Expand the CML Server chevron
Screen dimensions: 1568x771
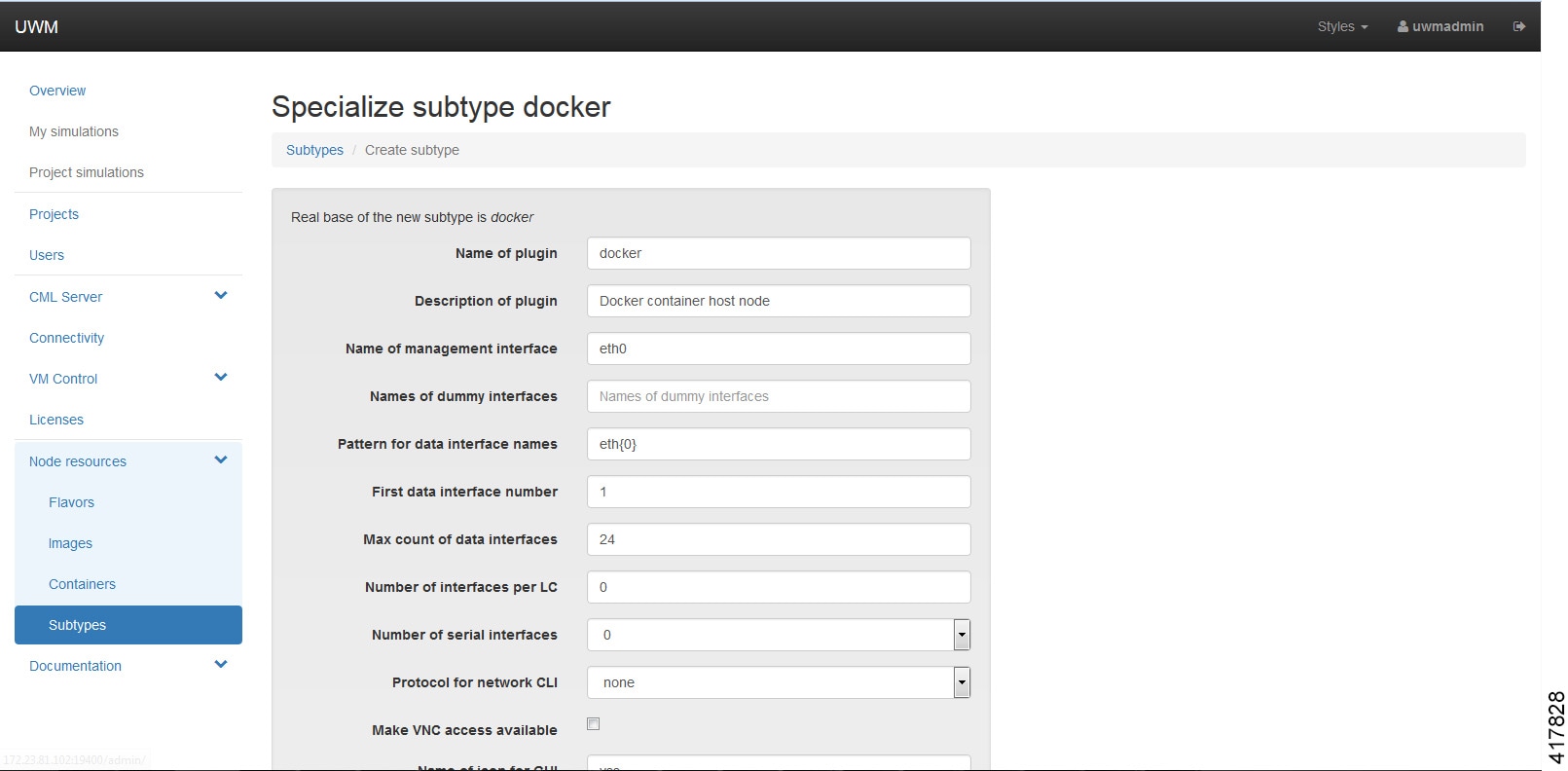(221, 296)
